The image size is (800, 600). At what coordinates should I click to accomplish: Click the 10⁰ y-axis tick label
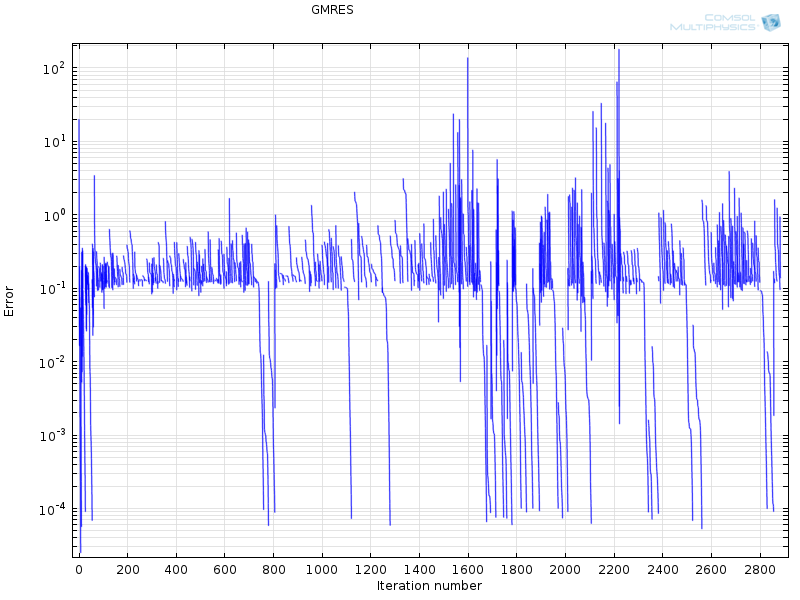(x=53, y=215)
